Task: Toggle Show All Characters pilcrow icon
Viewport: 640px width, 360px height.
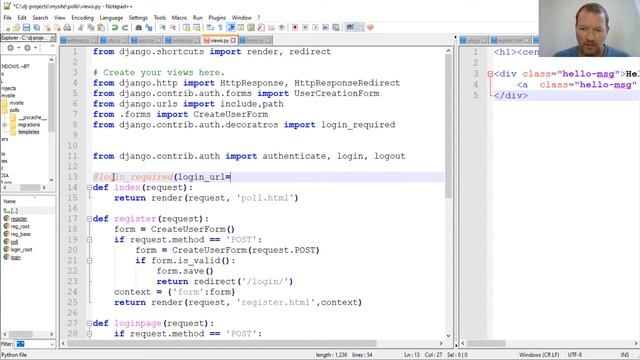Action: coord(220,27)
